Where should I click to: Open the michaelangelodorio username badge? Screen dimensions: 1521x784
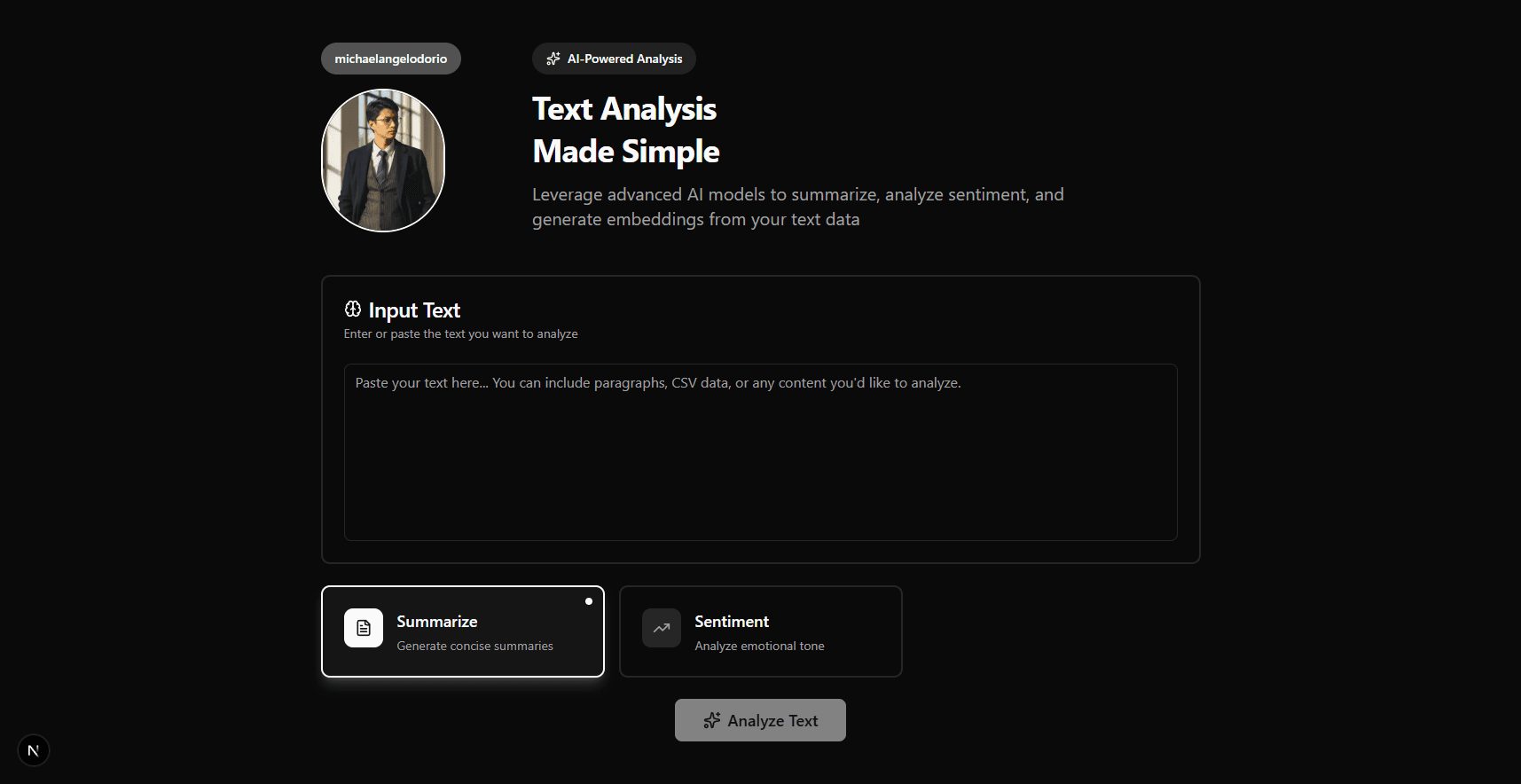(389, 58)
